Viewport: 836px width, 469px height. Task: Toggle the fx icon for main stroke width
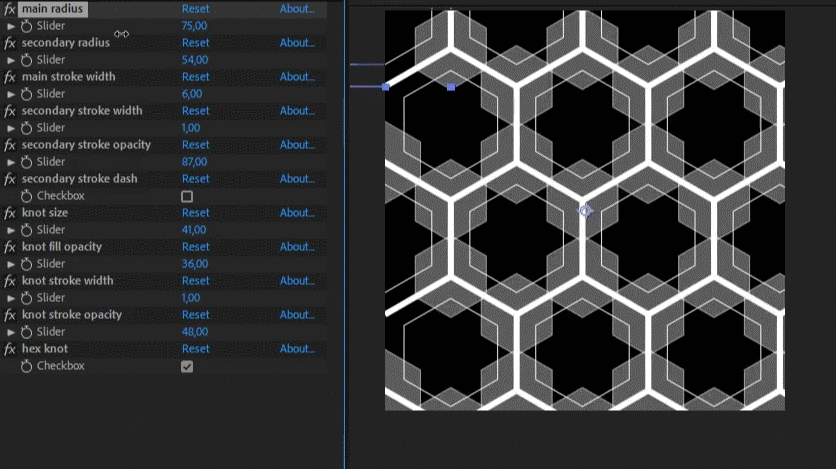pyautogui.click(x=10, y=77)
